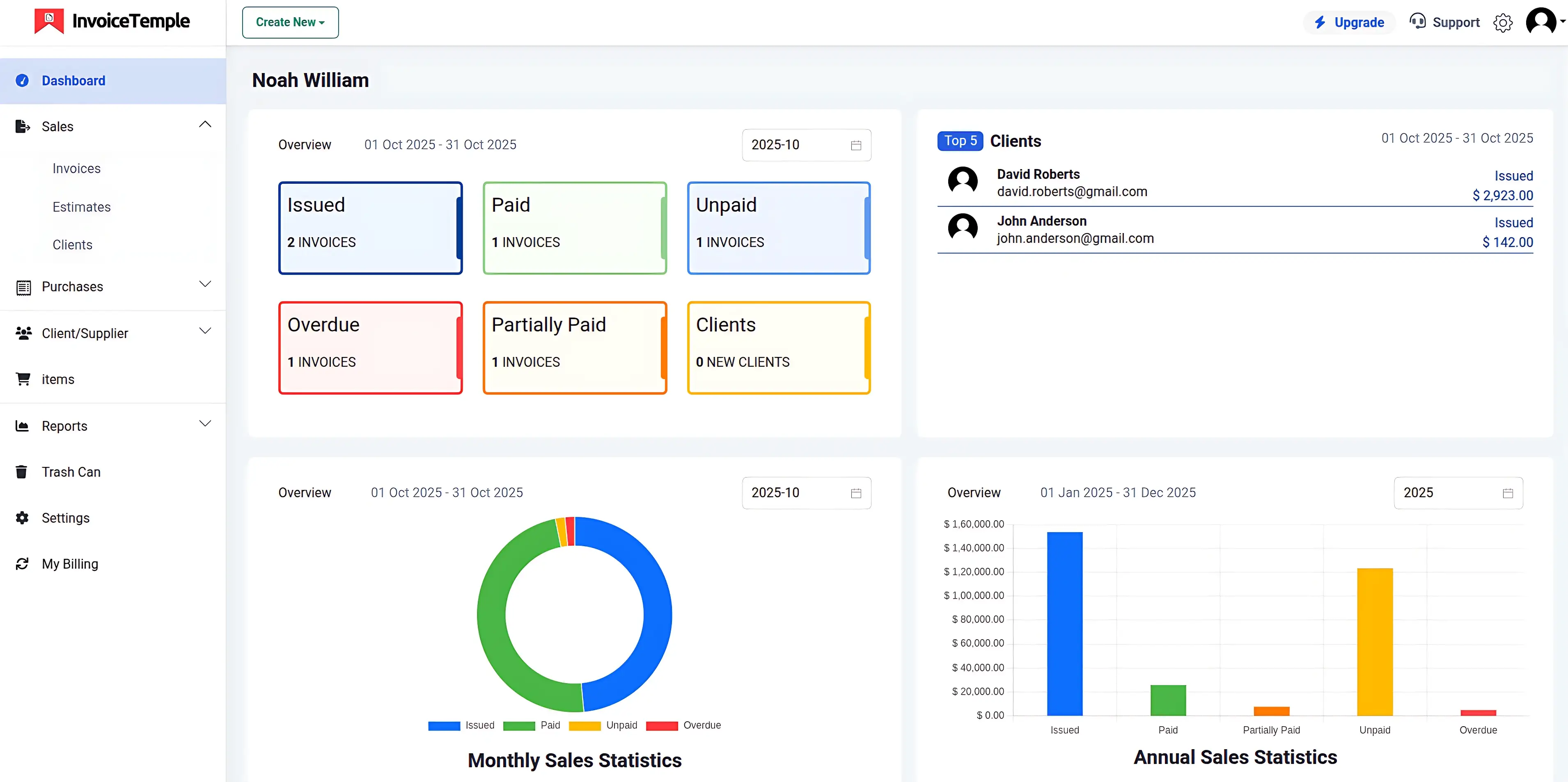Click the Sales invoice icon in sidebar
Screen dimensions: 1568x782
click(x=23, y=126)
